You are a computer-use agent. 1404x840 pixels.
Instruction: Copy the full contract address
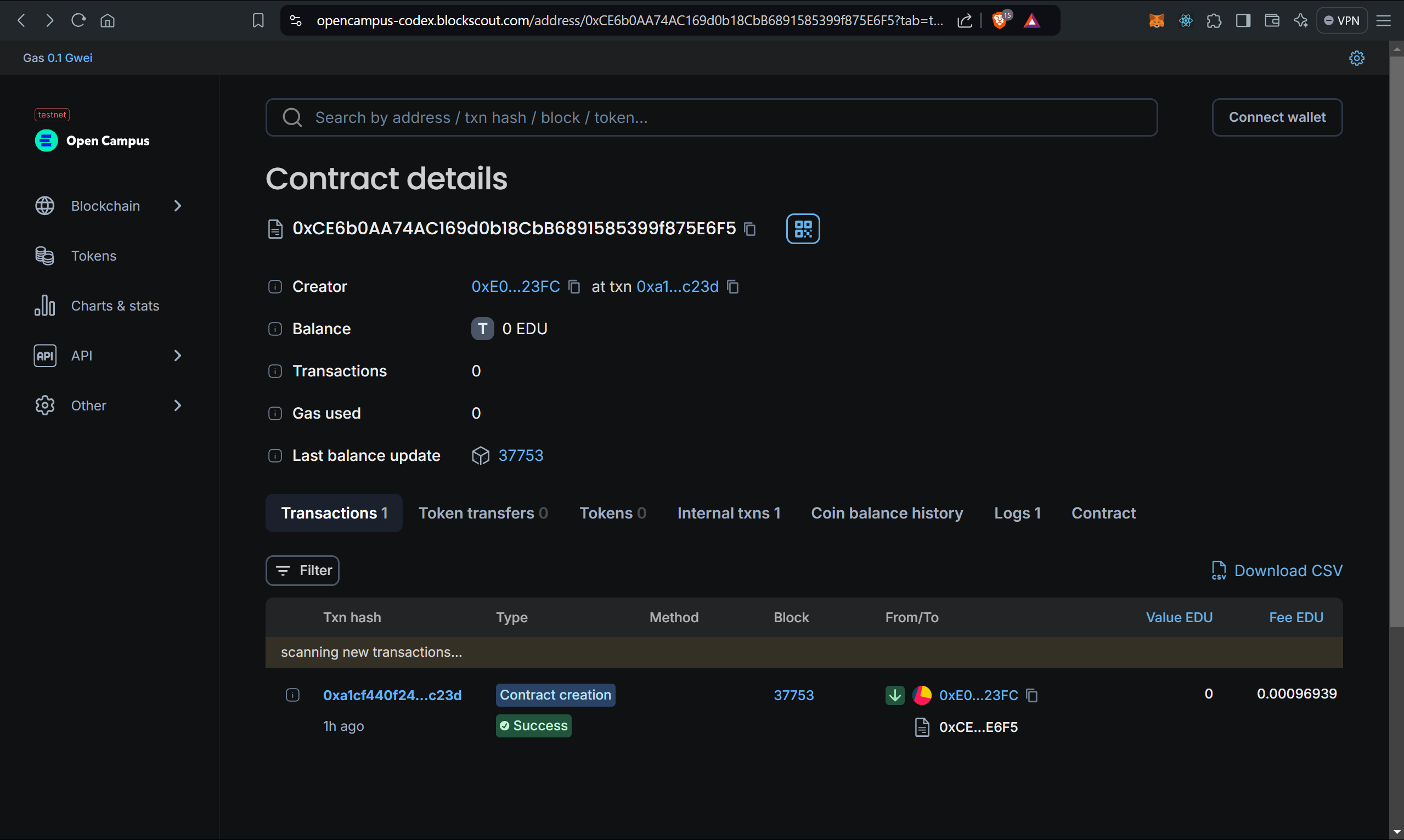750,229
